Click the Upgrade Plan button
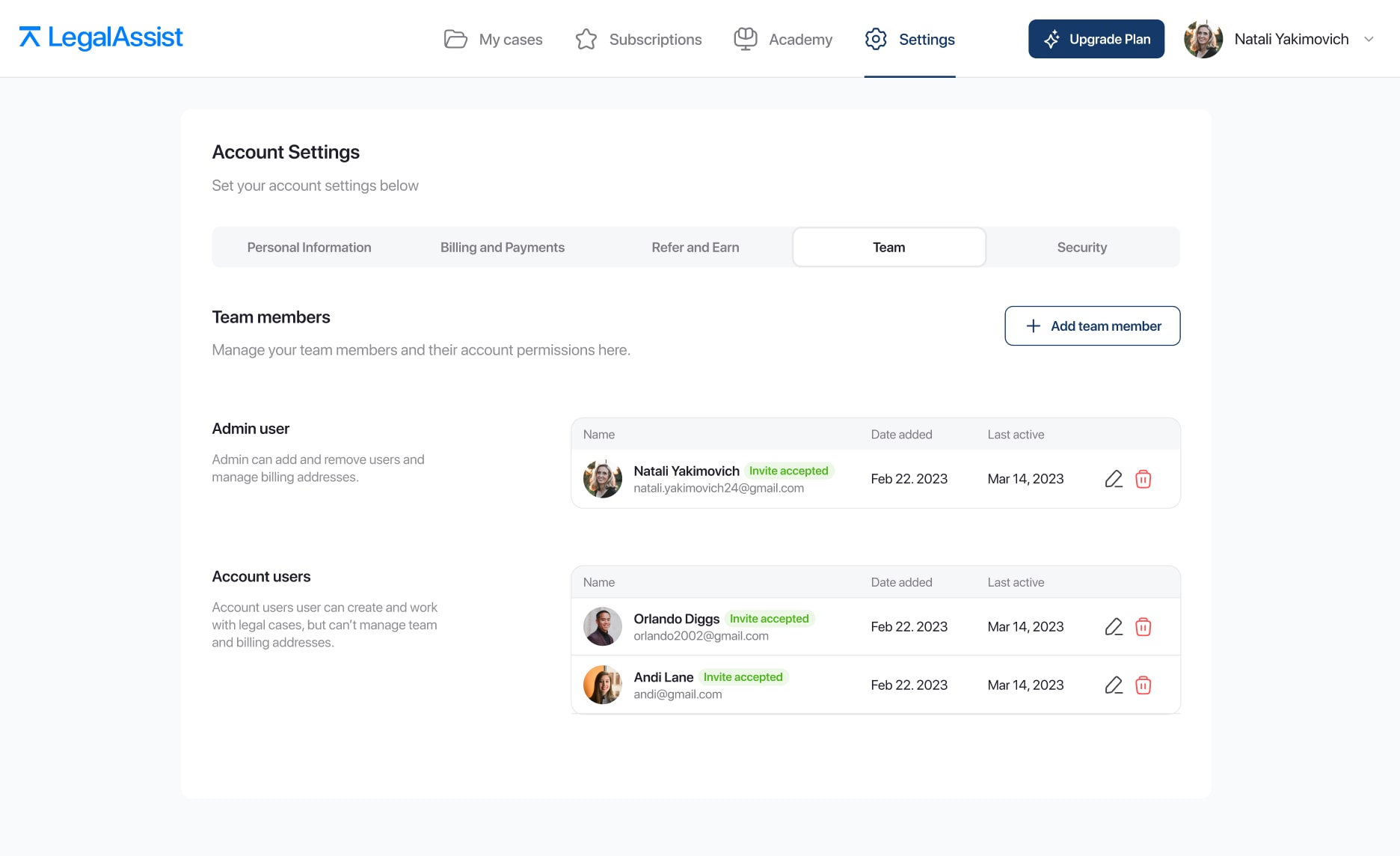The image size is (1400, 856). 1096,39
